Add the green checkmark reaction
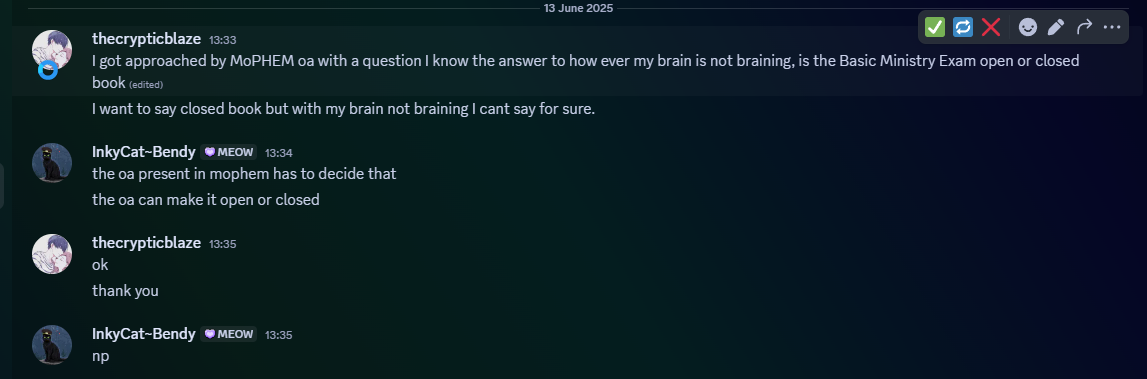This screenshot has width=1147, height=379. click(x=935, y=27)
